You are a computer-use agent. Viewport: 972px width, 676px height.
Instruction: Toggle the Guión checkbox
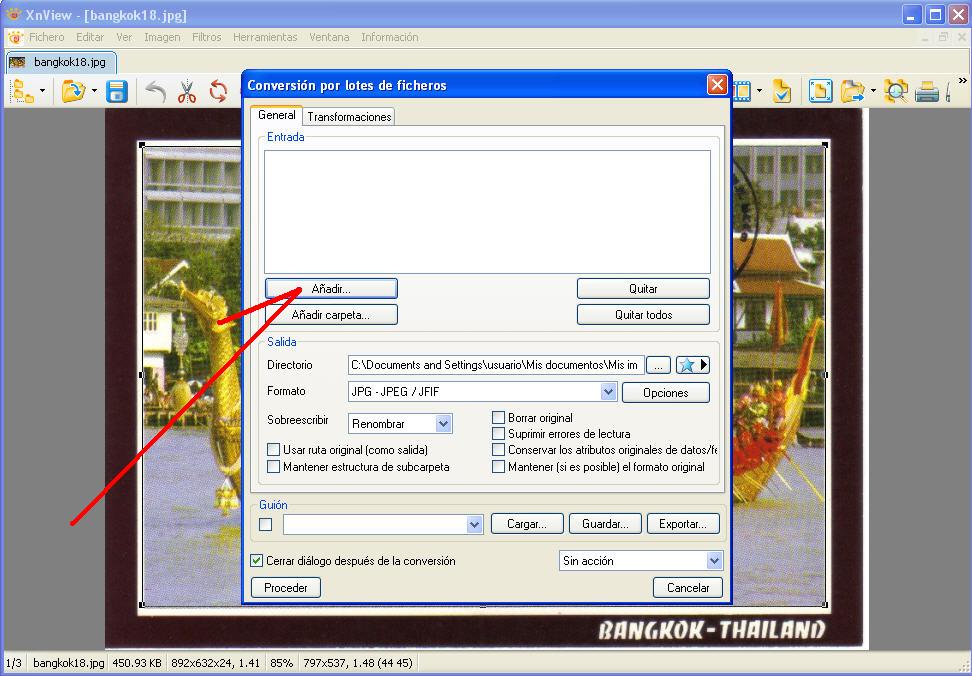tap(266, 524)
